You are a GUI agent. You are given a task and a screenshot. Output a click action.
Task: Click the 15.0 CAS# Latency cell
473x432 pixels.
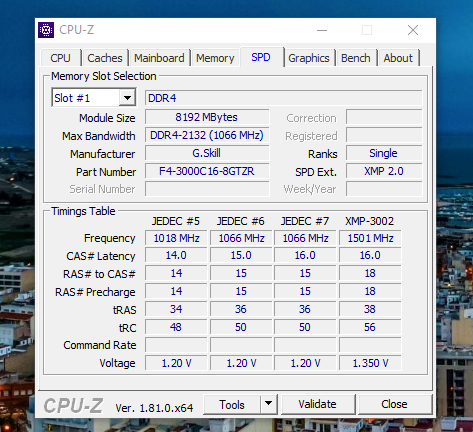pos(241,255)
